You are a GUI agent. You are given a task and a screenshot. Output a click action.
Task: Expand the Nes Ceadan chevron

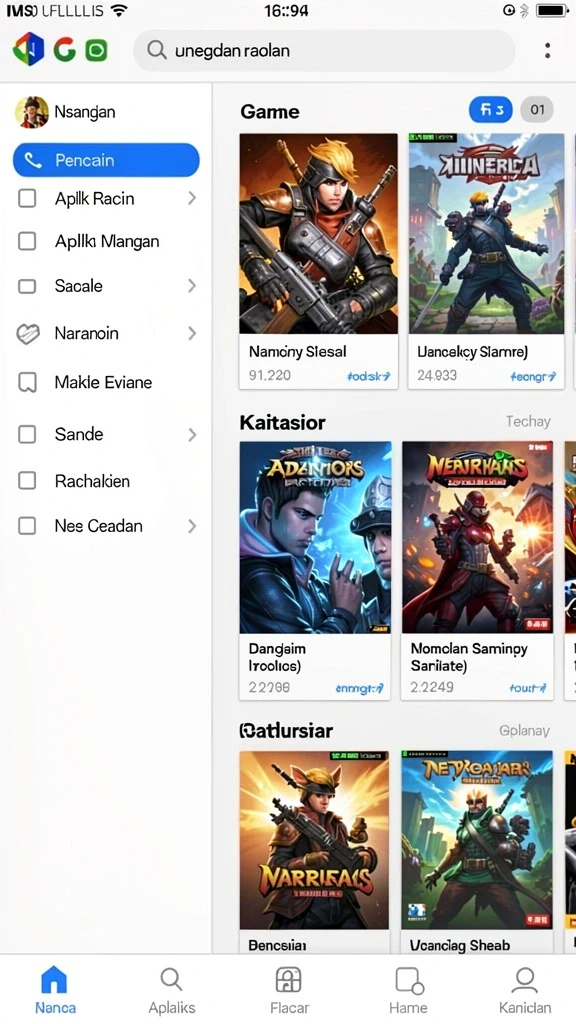pos(192,526)
